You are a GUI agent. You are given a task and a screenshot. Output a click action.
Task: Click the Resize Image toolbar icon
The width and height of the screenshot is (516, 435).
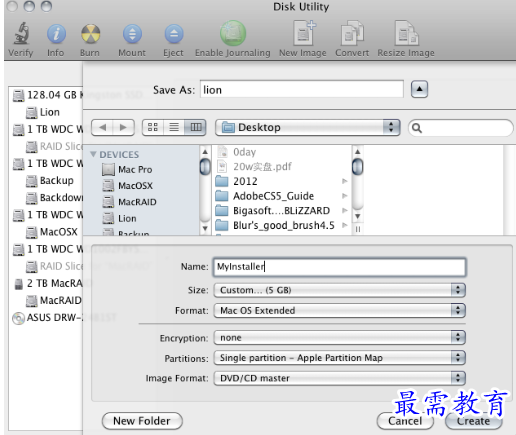406,33
